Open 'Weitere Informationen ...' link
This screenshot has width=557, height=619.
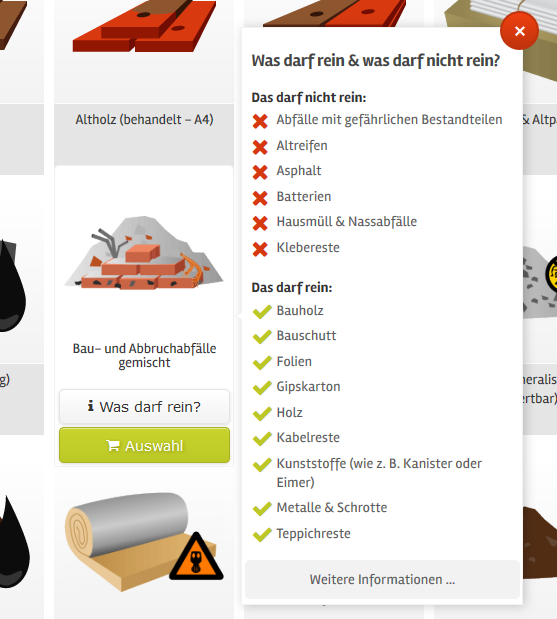(x=382, y=580)
